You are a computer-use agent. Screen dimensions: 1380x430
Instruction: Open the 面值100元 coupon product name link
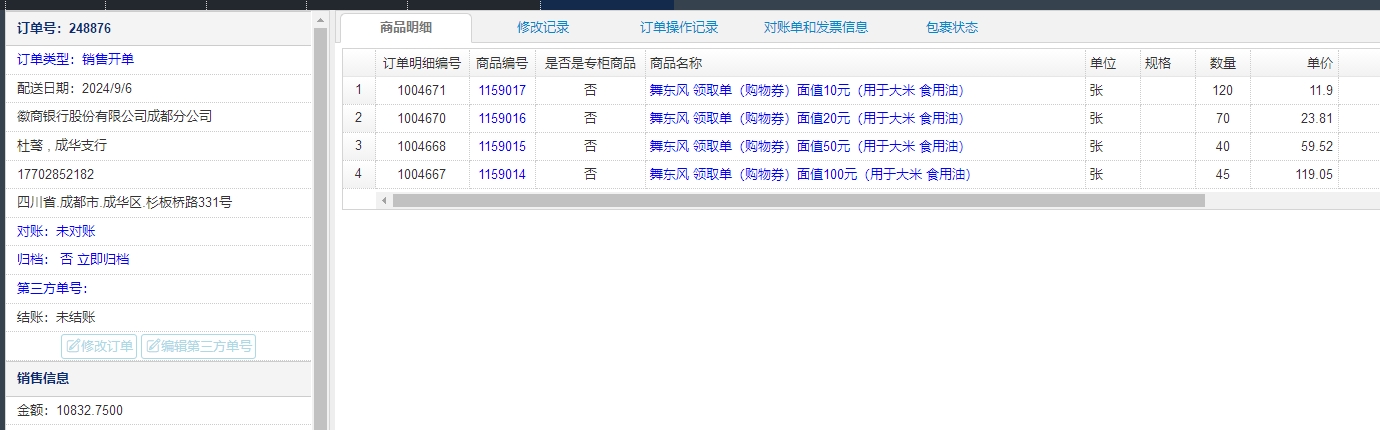coord(811,174)
